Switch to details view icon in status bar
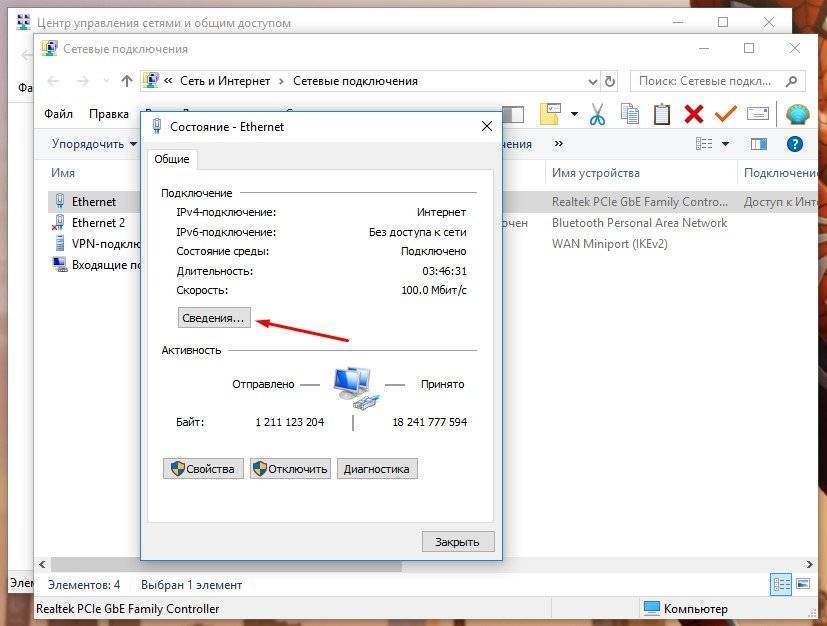 (x=781, y=584)
